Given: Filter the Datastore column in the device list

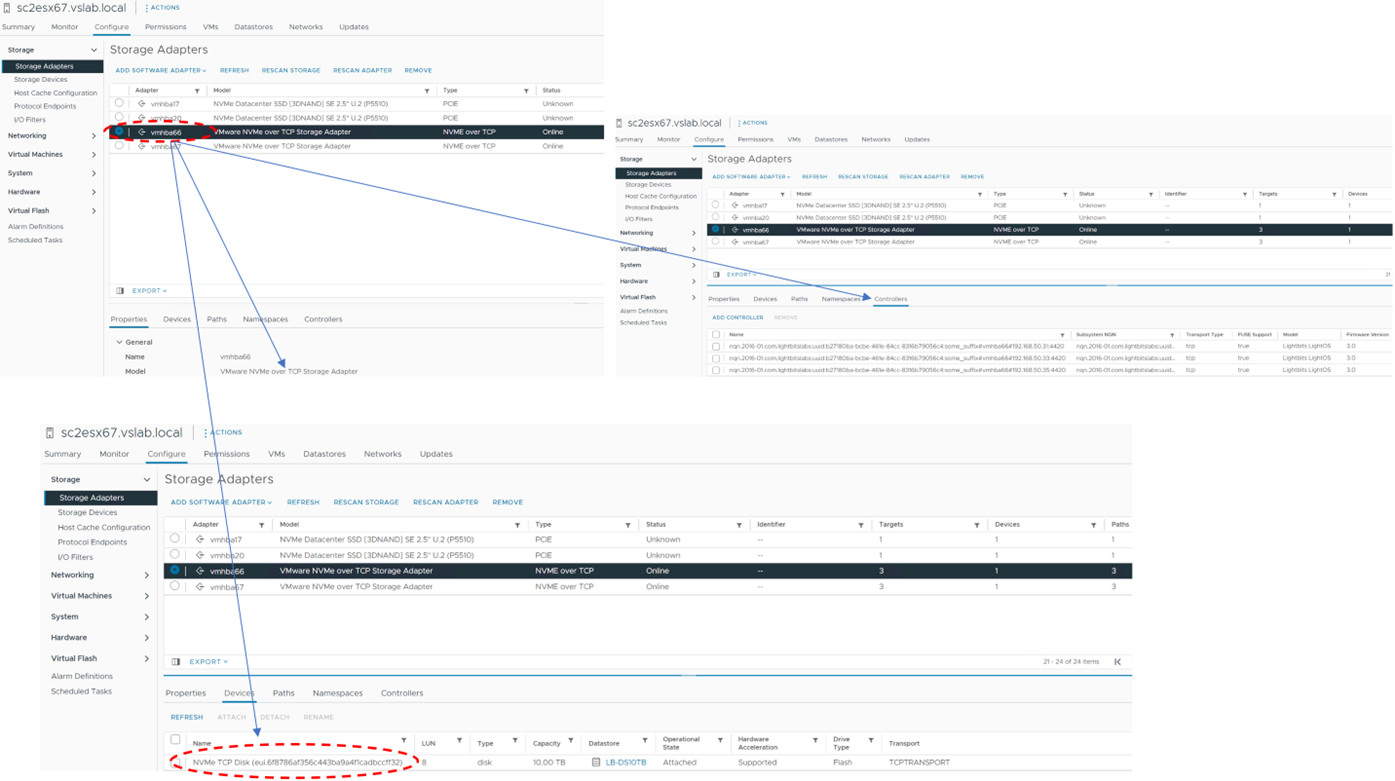Looking at the screenshot, I should [x=645, y=742].
